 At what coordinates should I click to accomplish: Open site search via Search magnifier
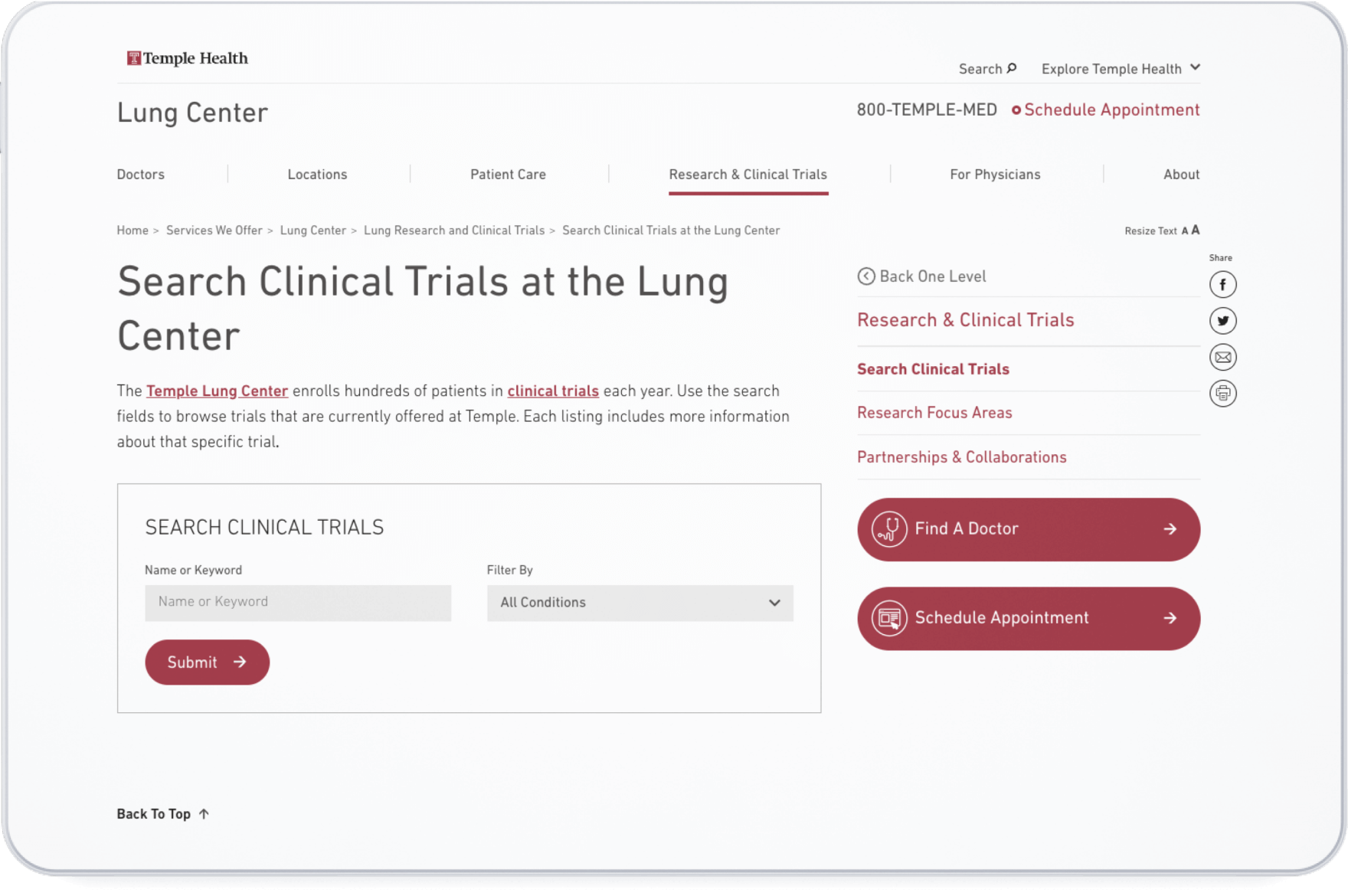click(x=987, y=69)
